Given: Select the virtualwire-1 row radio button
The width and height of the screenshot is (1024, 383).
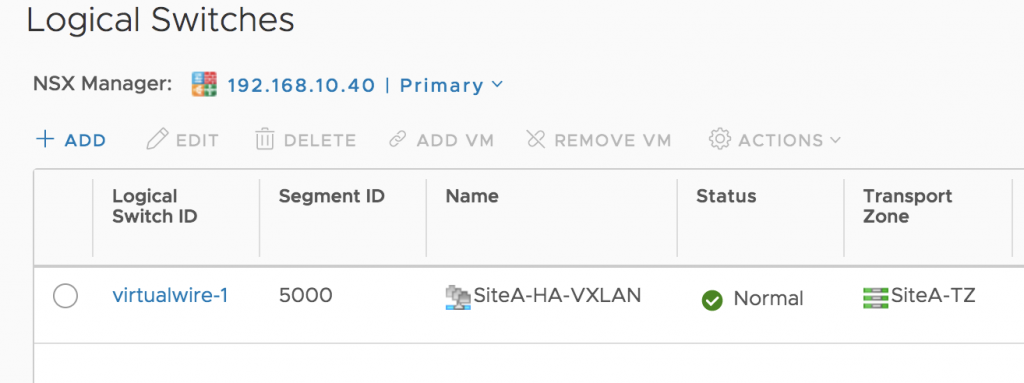Looking at the screenshot, I should (65, 296).
